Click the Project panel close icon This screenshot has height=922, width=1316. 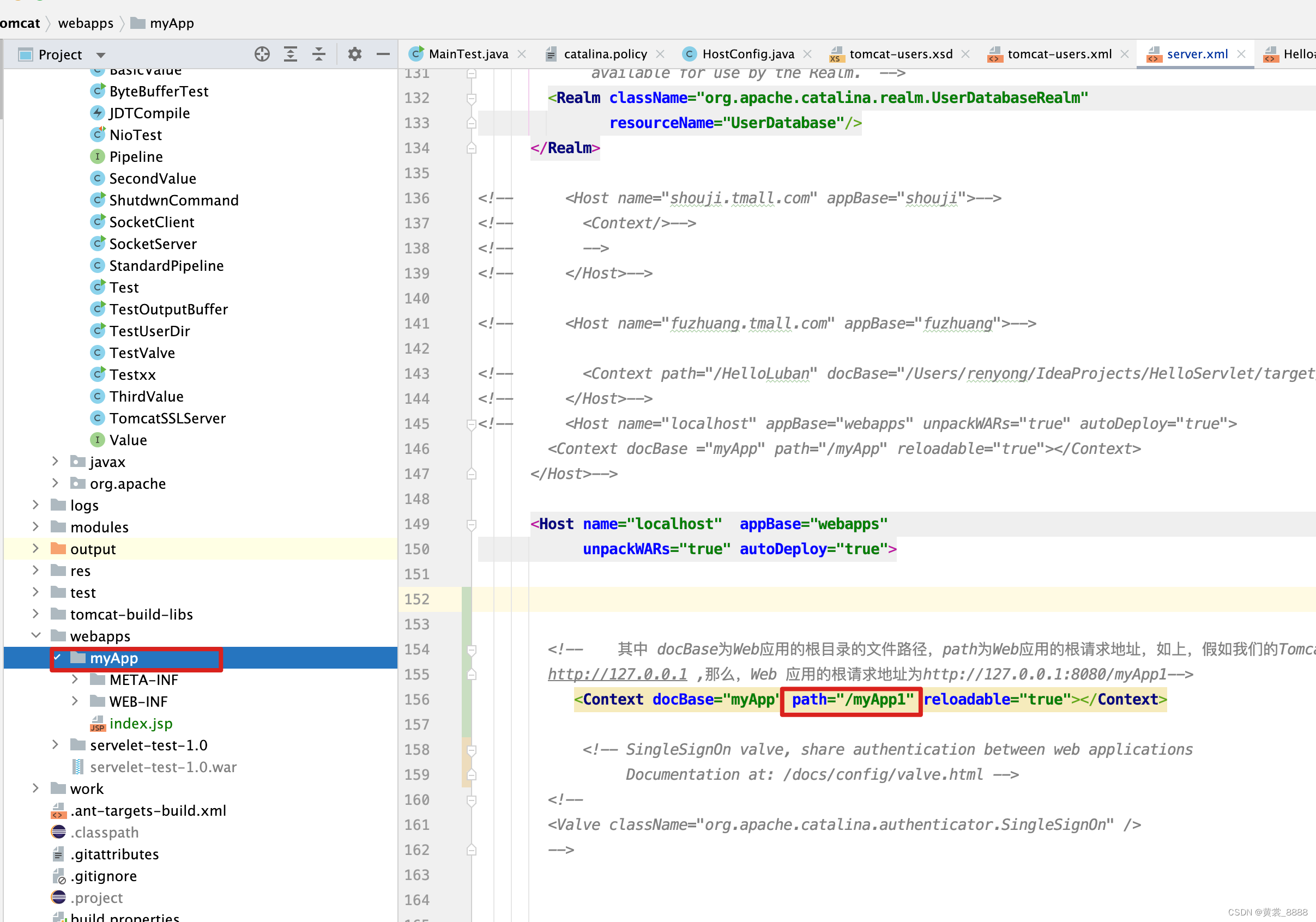383,54
